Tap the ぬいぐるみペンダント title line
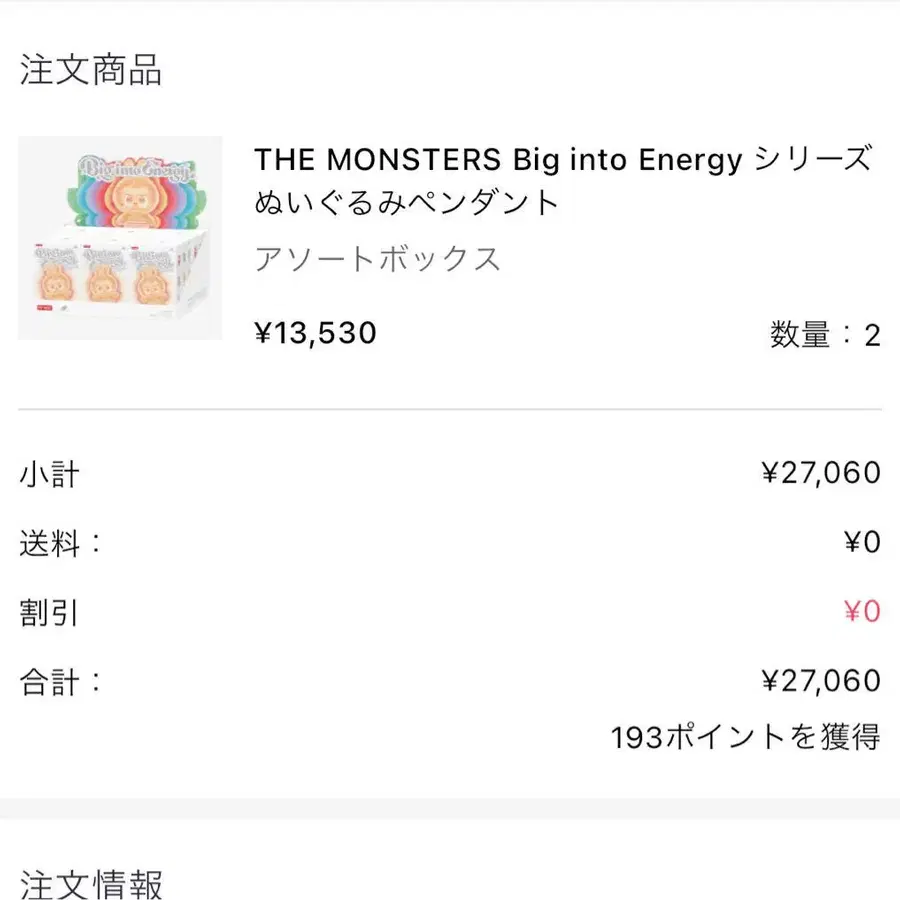 [406, 204]
